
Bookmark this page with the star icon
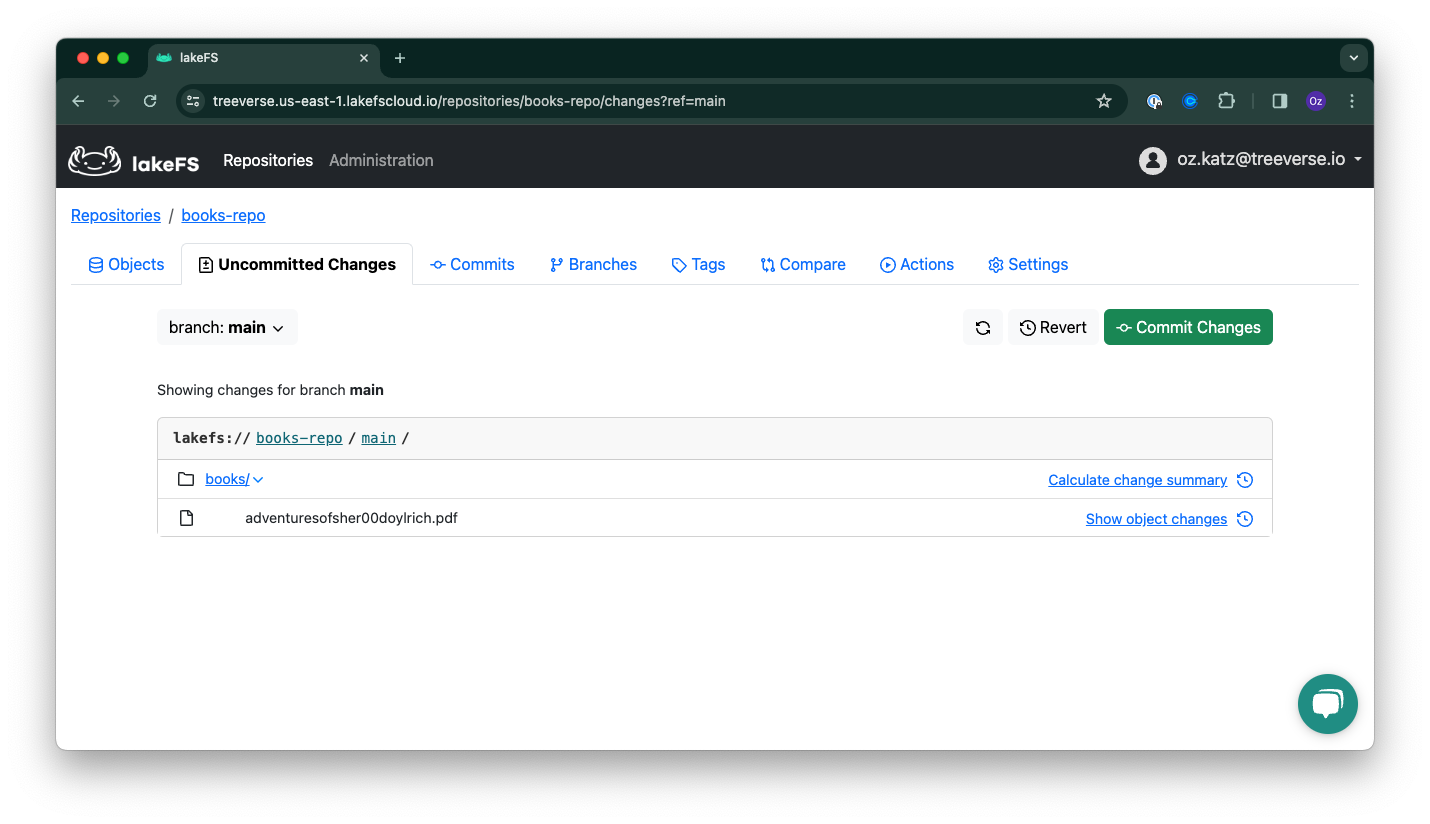click(1104, 101)
